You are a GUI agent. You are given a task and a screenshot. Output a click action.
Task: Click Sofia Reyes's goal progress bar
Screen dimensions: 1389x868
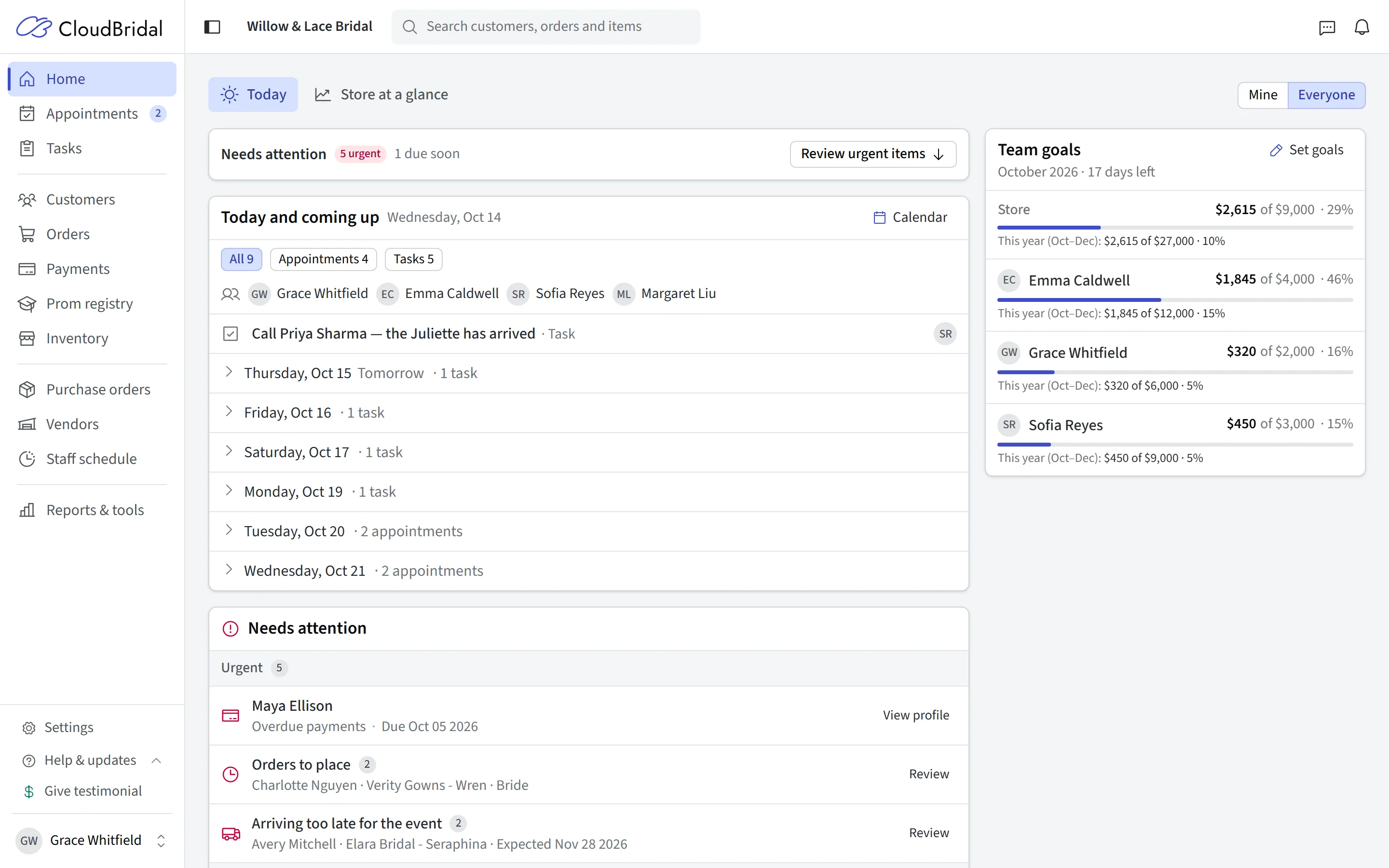1174,445
